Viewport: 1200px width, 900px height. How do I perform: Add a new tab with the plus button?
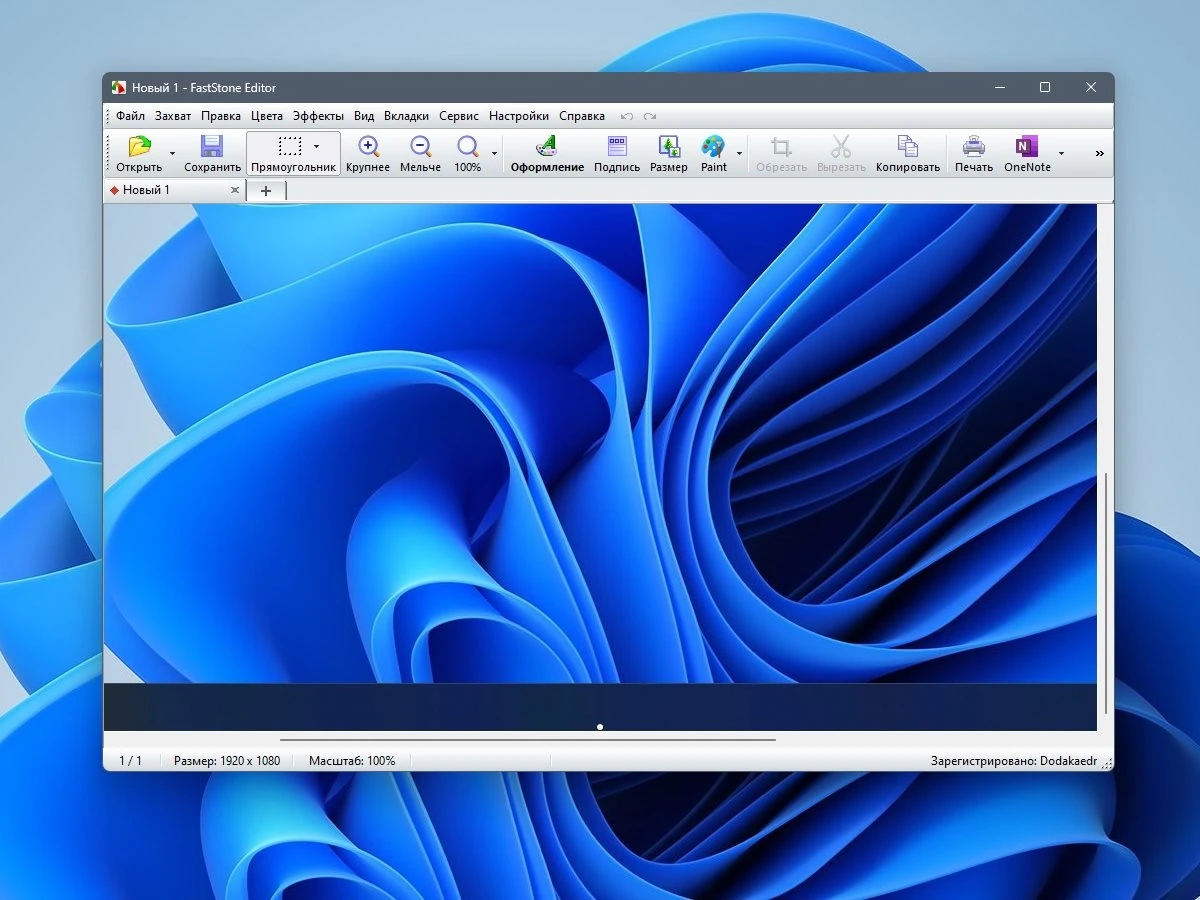tap(266, 190)
